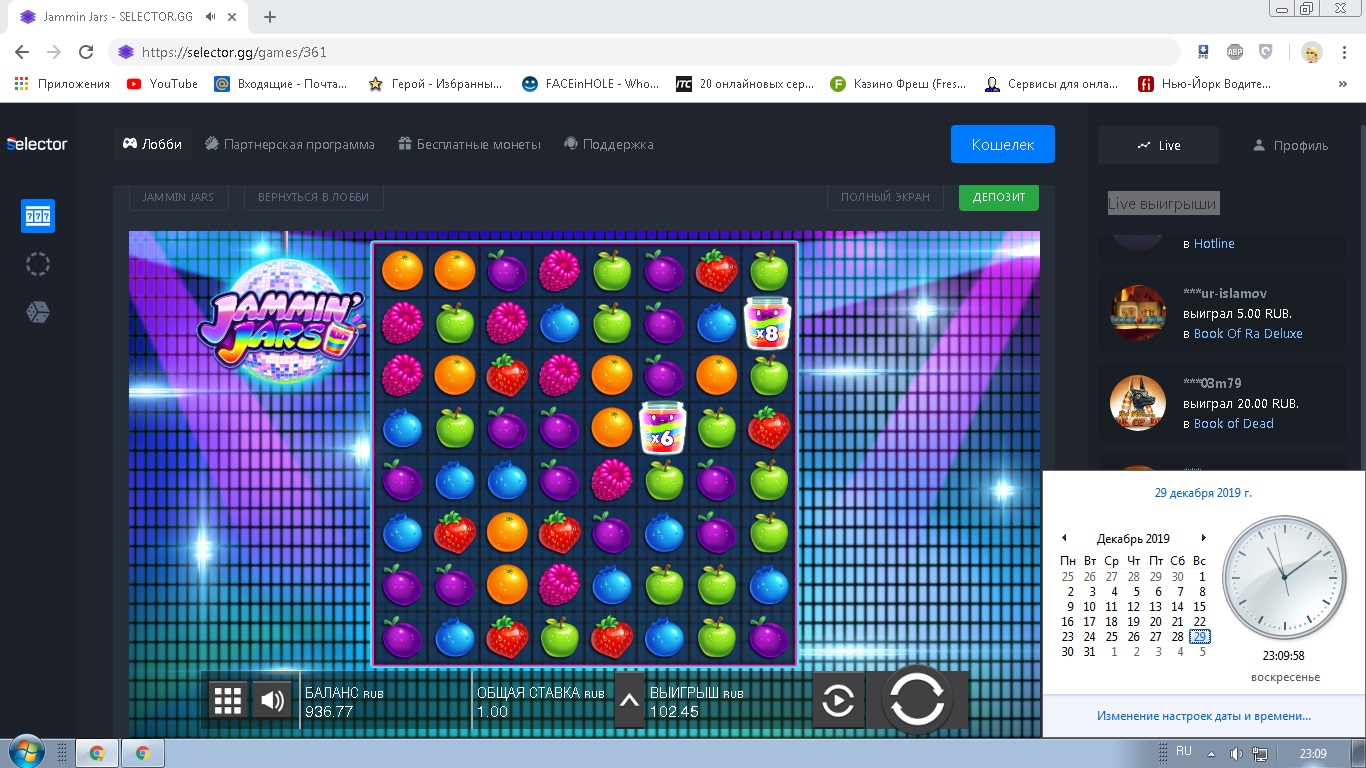This screenshot has height=768, width=1366.
Task: Open the Герой - Избранны... bookmark
Action: pos(435,84)
